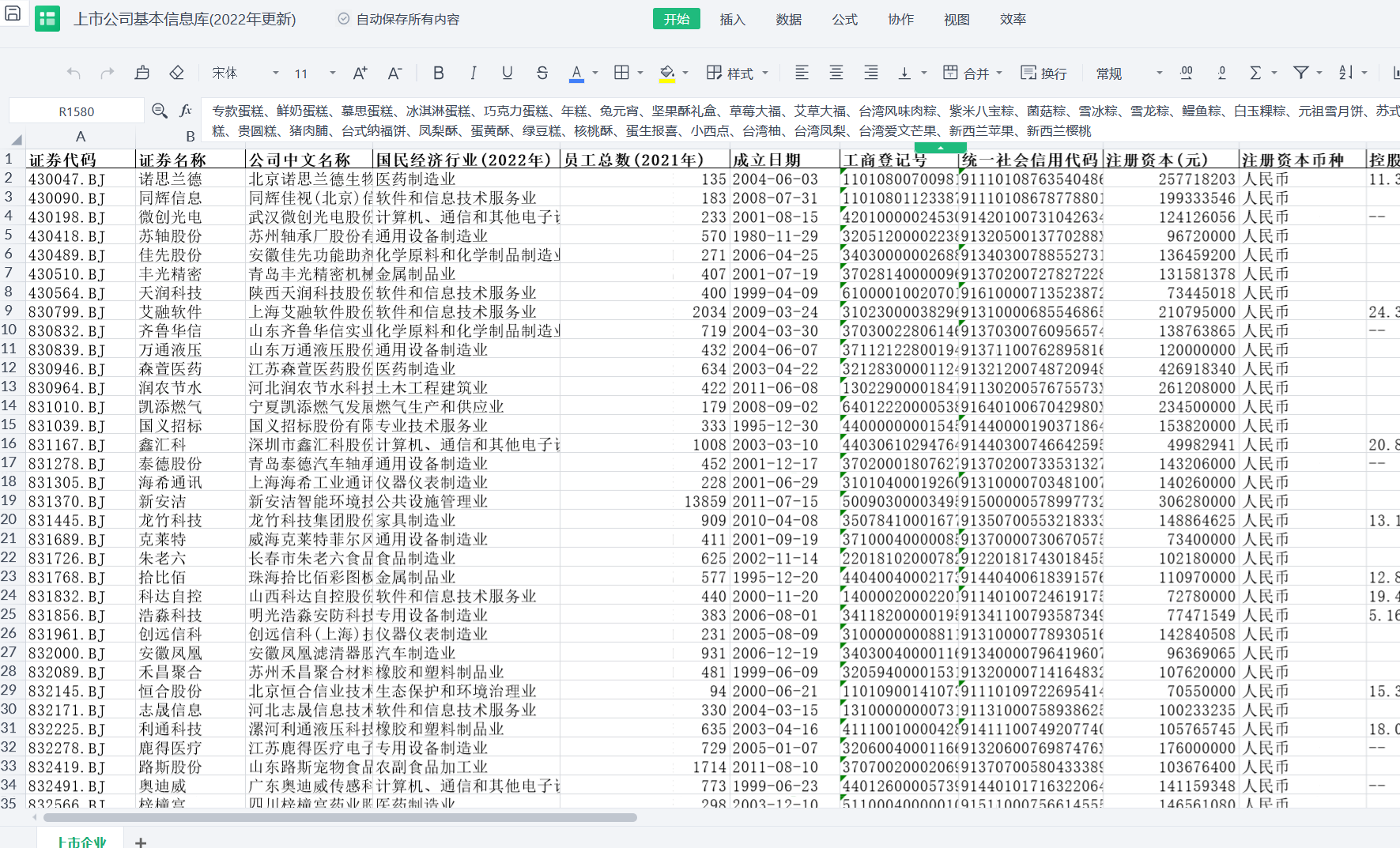Open the 常规 number format dropdown
Image resolution: width=1400 pixels, height=848 pixels.
pos(1130,73)
